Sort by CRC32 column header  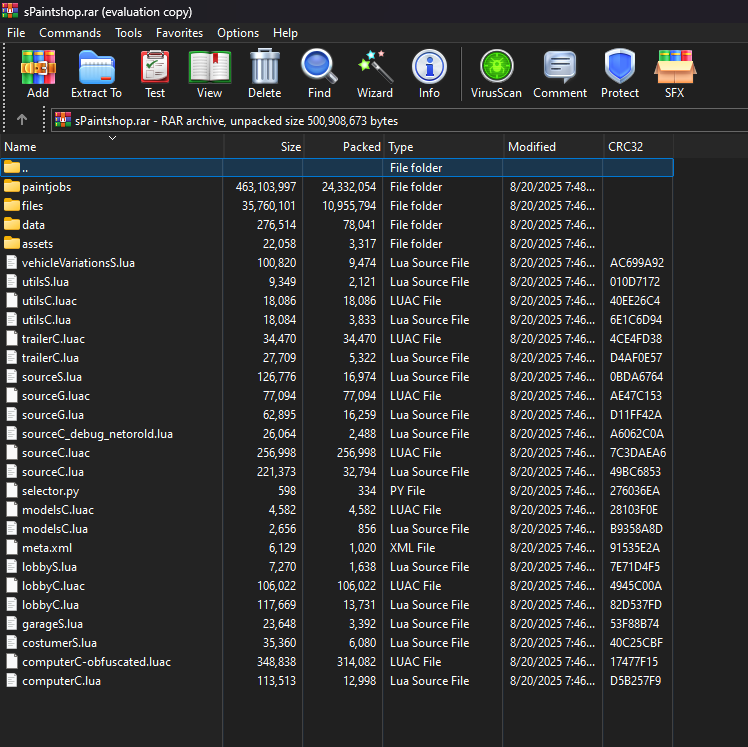638,147
